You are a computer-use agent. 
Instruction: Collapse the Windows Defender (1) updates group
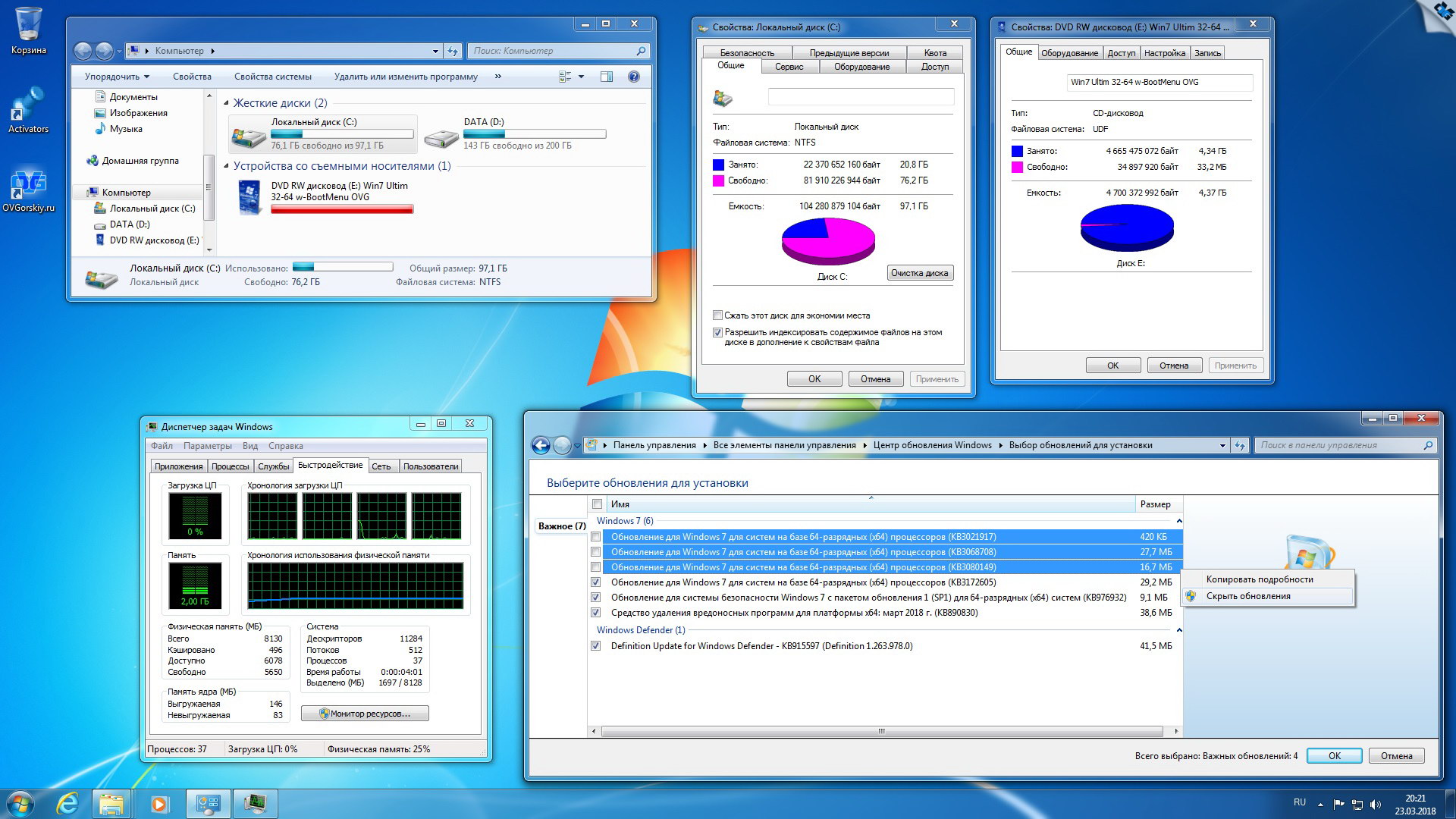[1178, 630]
